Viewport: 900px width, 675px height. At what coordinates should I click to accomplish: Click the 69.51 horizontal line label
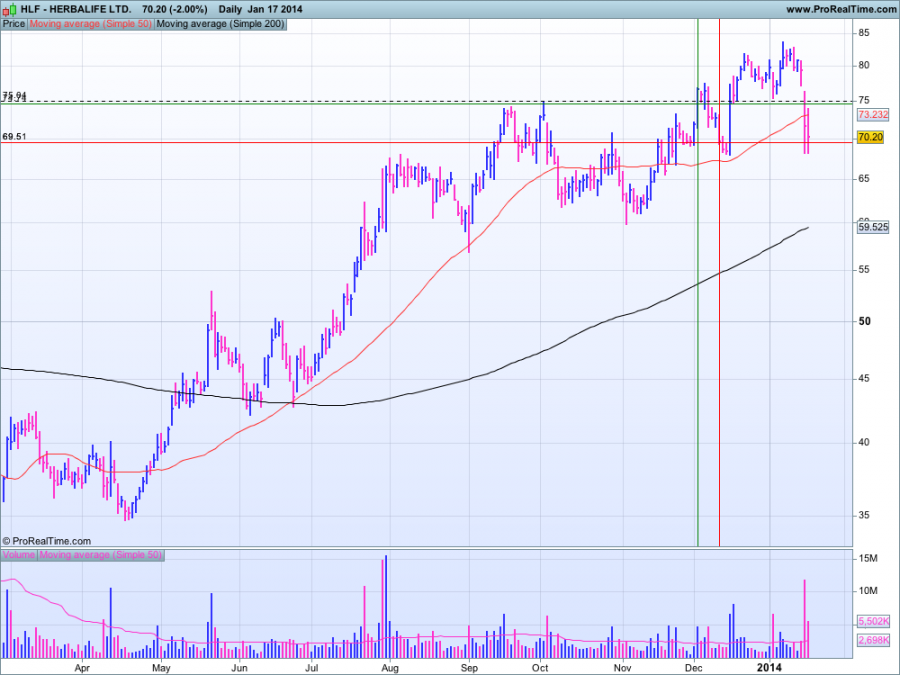click(14, 137)
